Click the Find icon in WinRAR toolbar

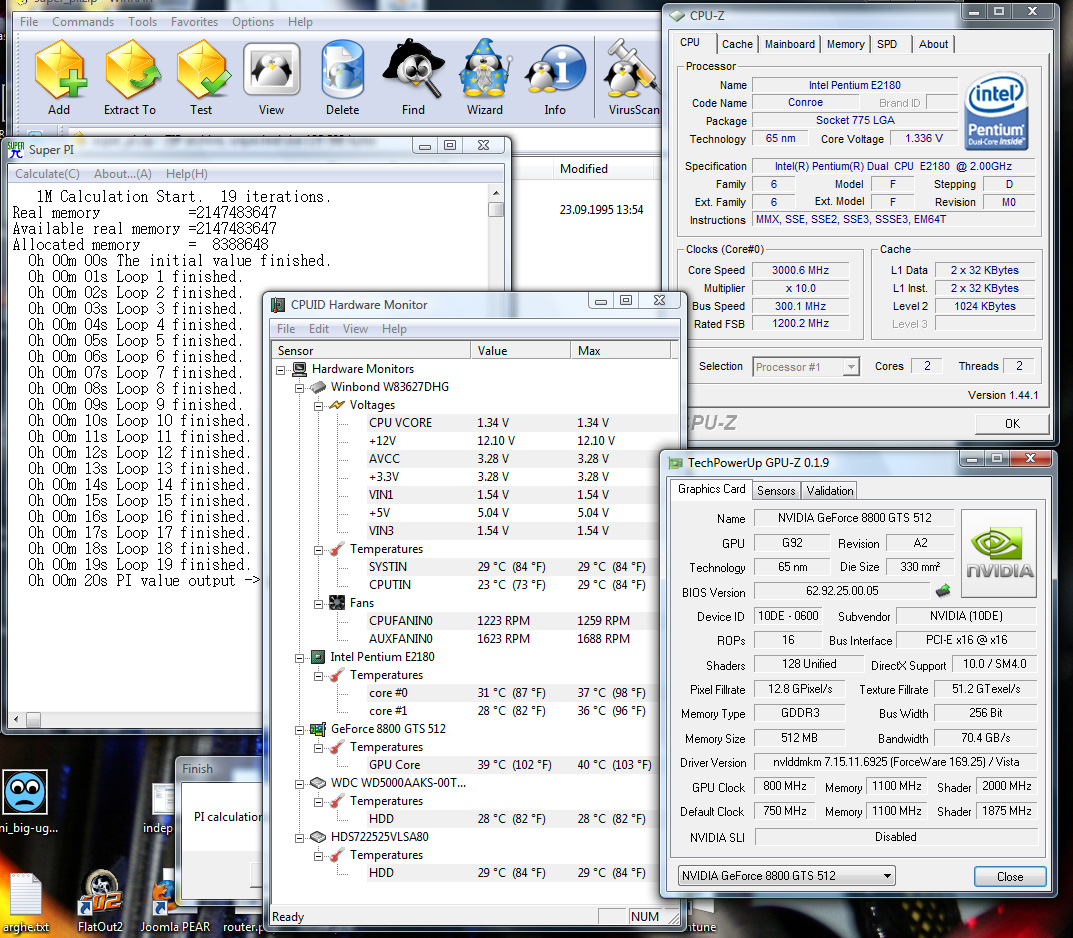(x=414, y=70)
